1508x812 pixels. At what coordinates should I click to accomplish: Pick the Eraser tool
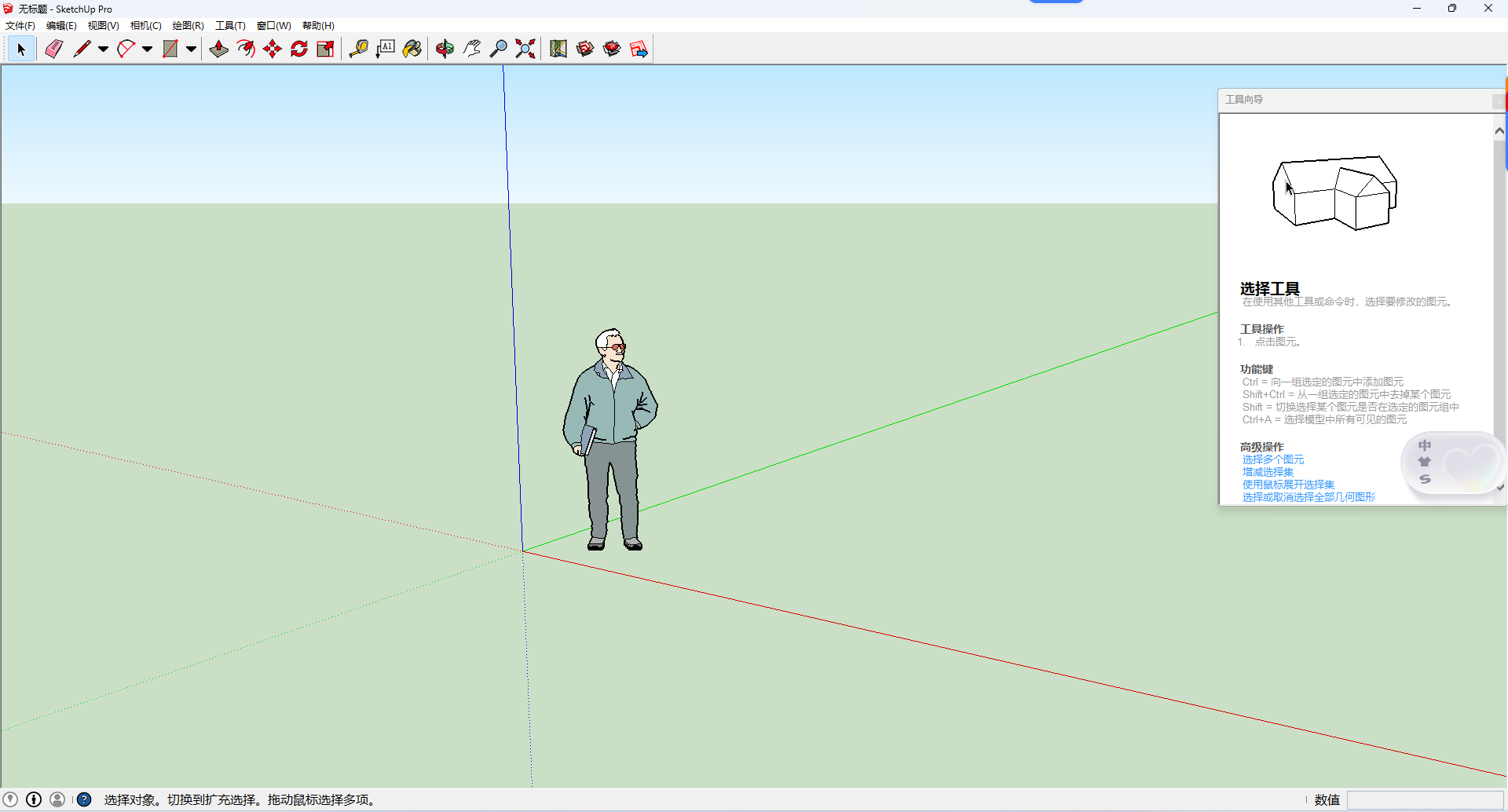pos(53,48)
